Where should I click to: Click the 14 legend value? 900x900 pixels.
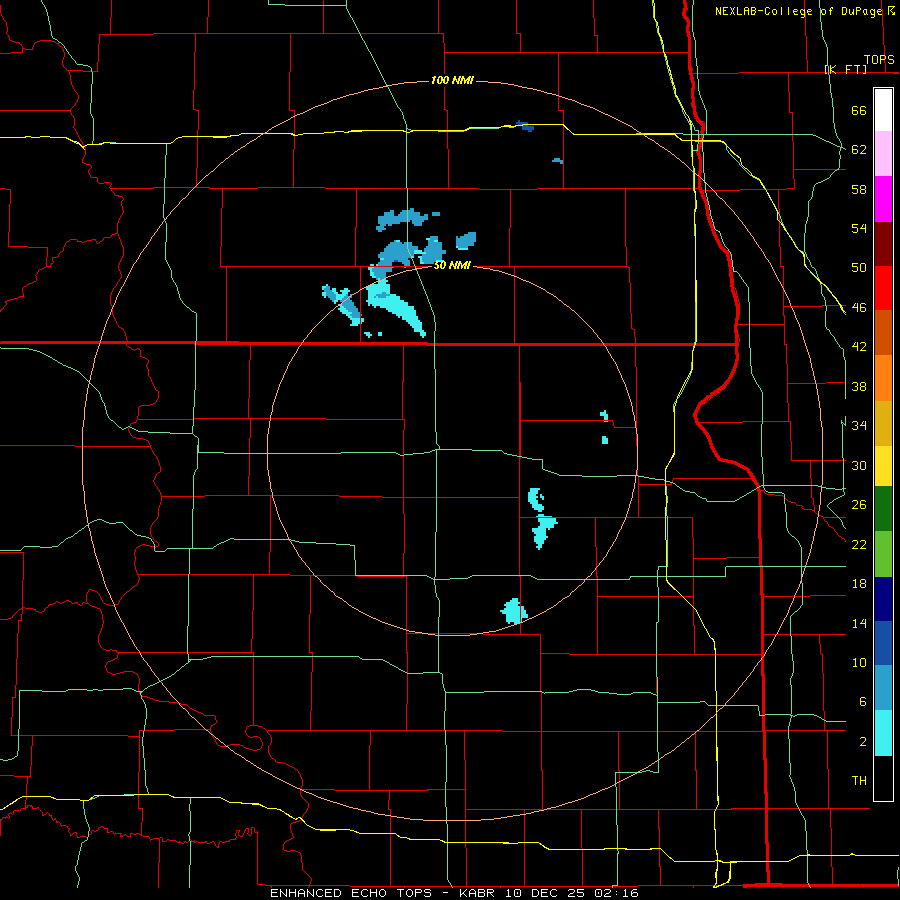[859, 623]
